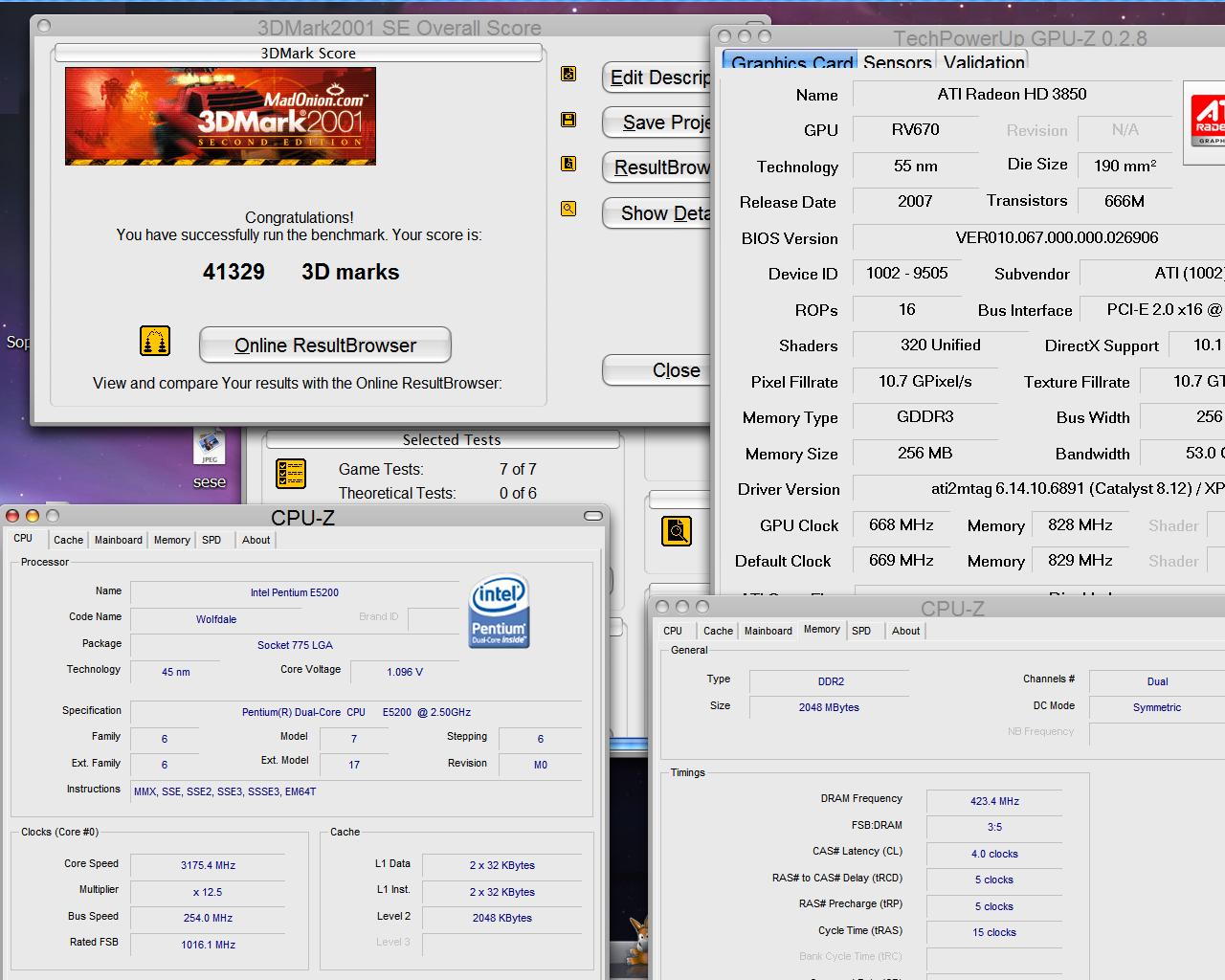Click the 3DMark2001 MadOnion banner image
The image size is (1225, 980).
tap(220, 116)
